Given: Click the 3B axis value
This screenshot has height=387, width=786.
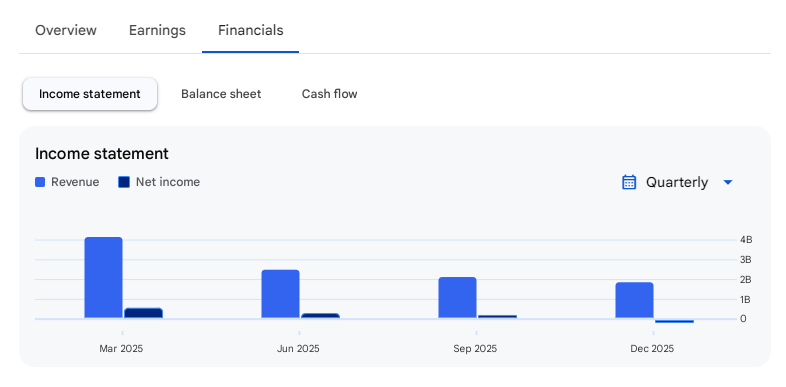Looking at the screenshot, I should 746,260.
